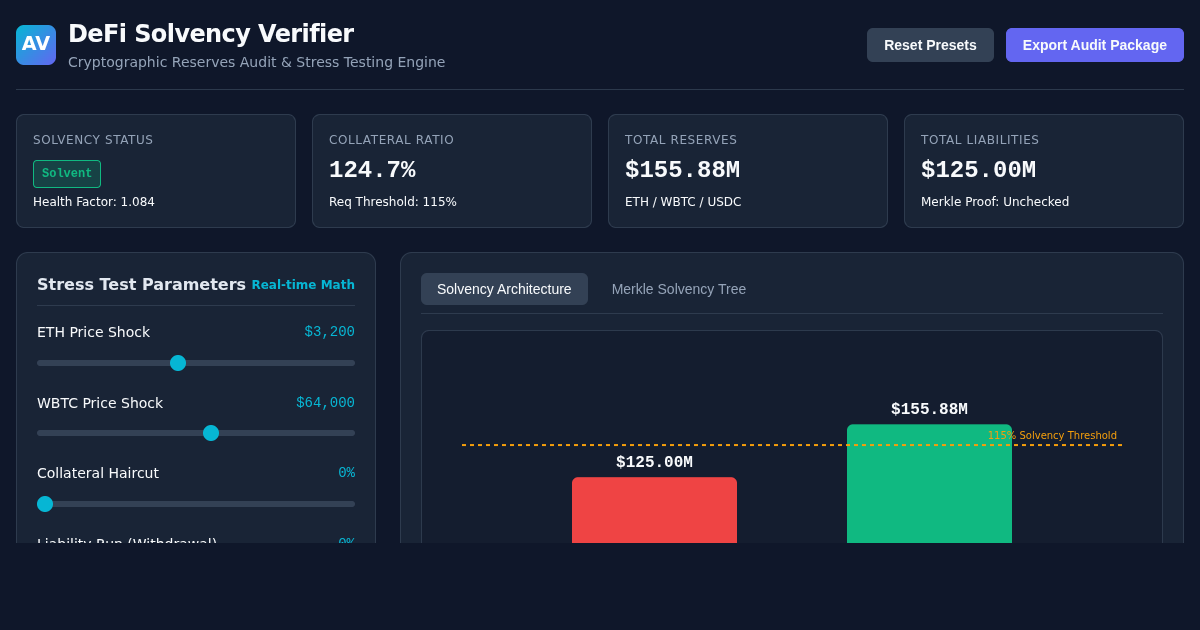Image resolution: width=1200 pixels, height=630 pixels.
Task: Adjust the ETH Price Shock slider
Action: click(196, 363)
